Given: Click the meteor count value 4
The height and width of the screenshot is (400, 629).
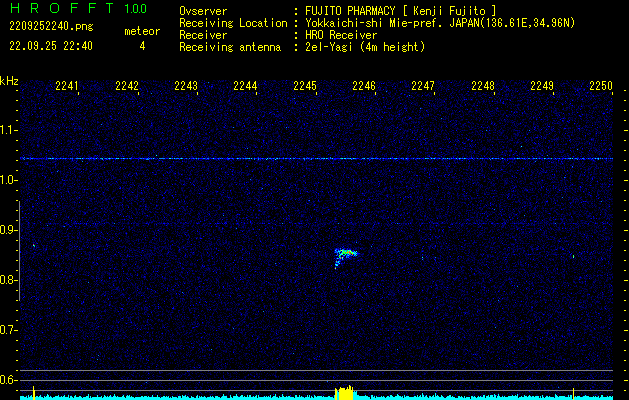Looking at the screenshot, I should [141, 46].
